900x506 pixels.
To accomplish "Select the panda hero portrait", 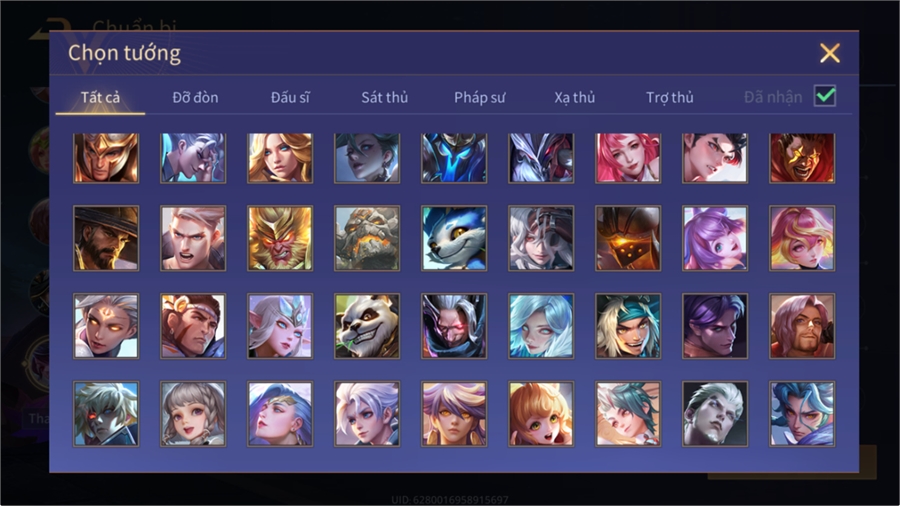I will (367, 326).
